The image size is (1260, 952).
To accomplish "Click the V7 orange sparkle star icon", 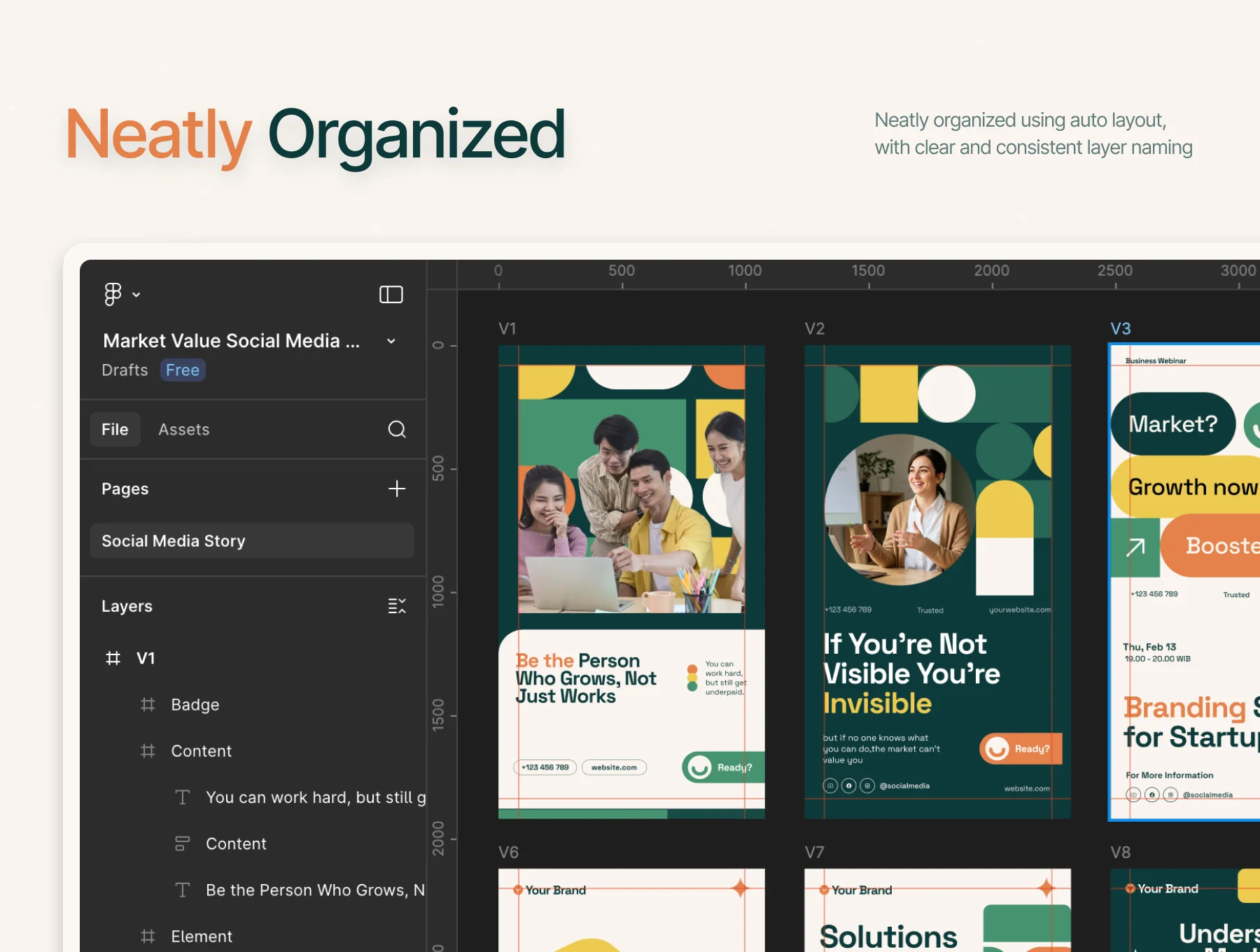I will point(1046,888).
